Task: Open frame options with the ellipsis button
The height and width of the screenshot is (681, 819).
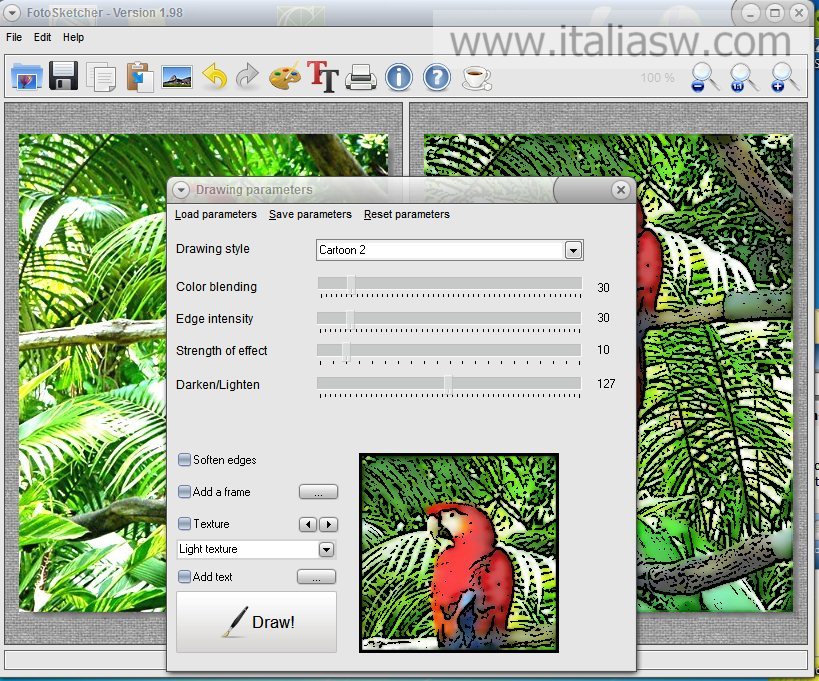Action: pyautogui.click(x=318, y=492)
